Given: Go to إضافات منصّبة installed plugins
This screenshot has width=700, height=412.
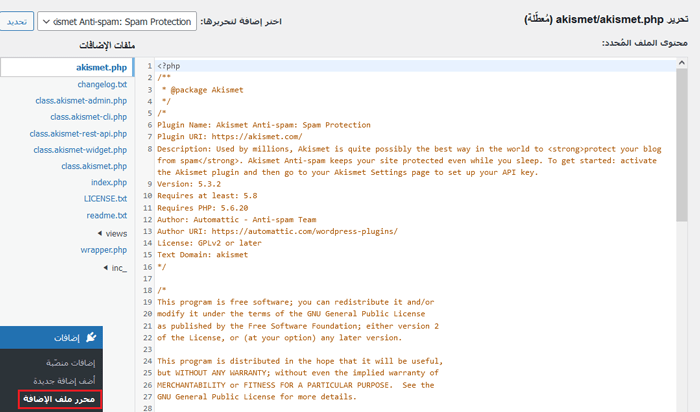Looking at the screenshot, I should [69, 362].
